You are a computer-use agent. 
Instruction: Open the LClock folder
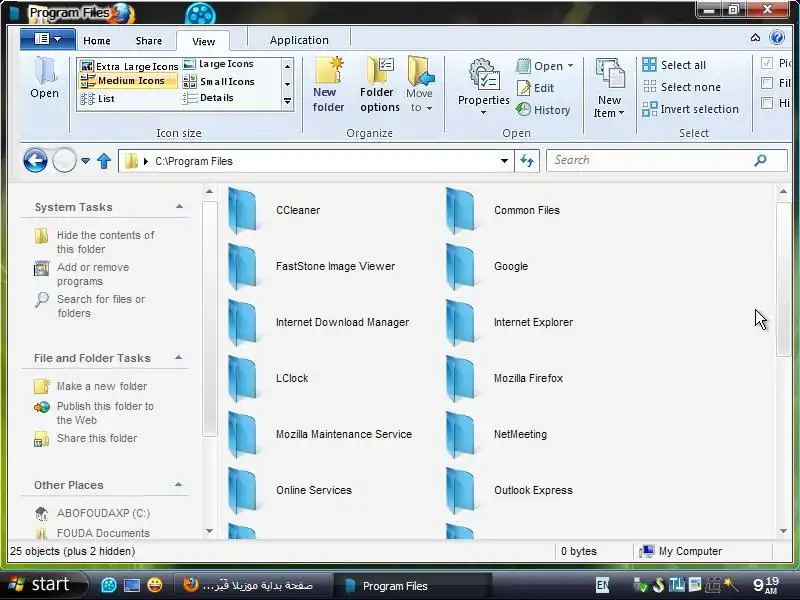(x=268, y=378)
